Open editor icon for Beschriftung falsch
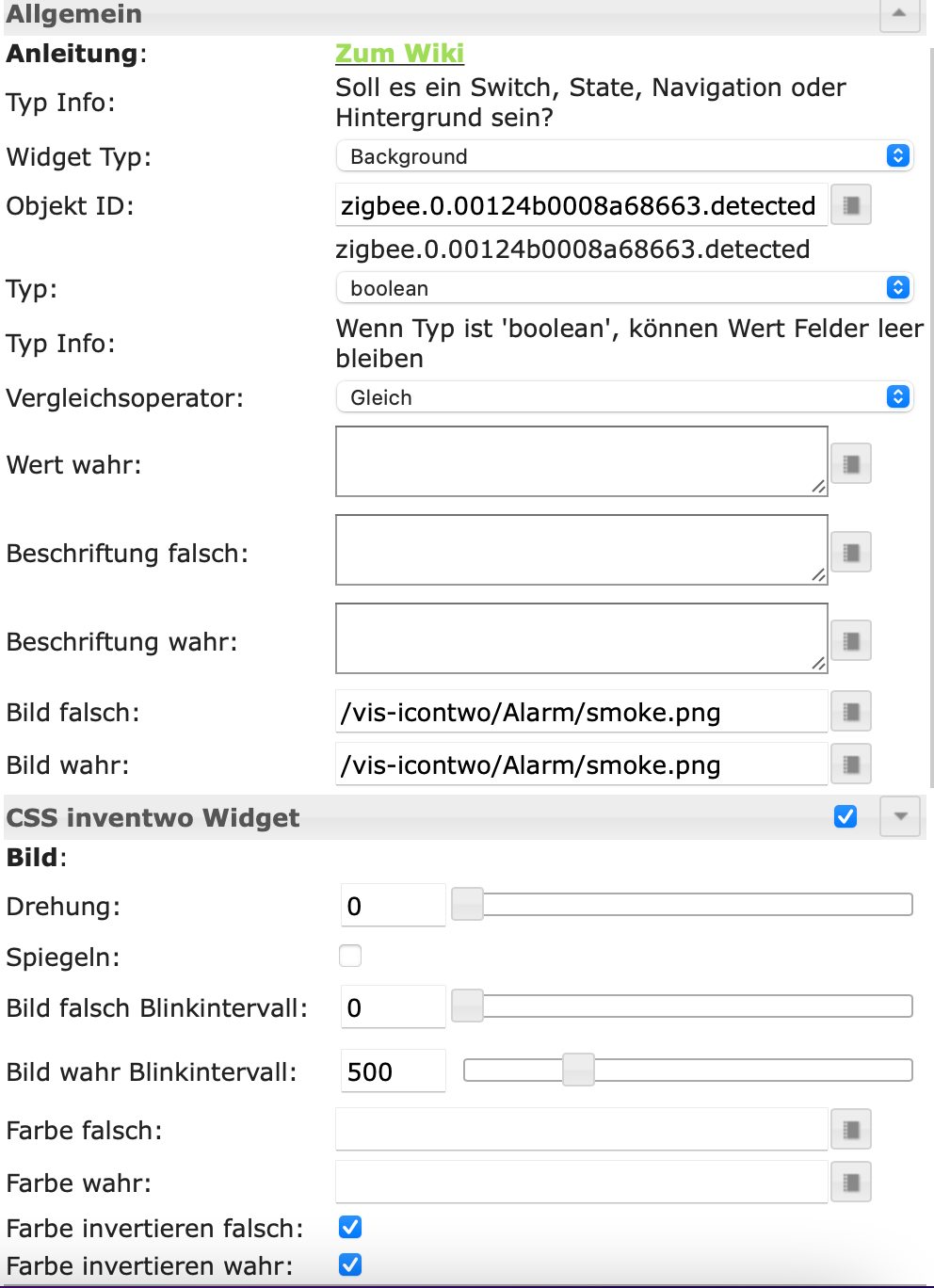Image resolution: width=934 pixels, height=1288 pixels. (x=851, y=552)
